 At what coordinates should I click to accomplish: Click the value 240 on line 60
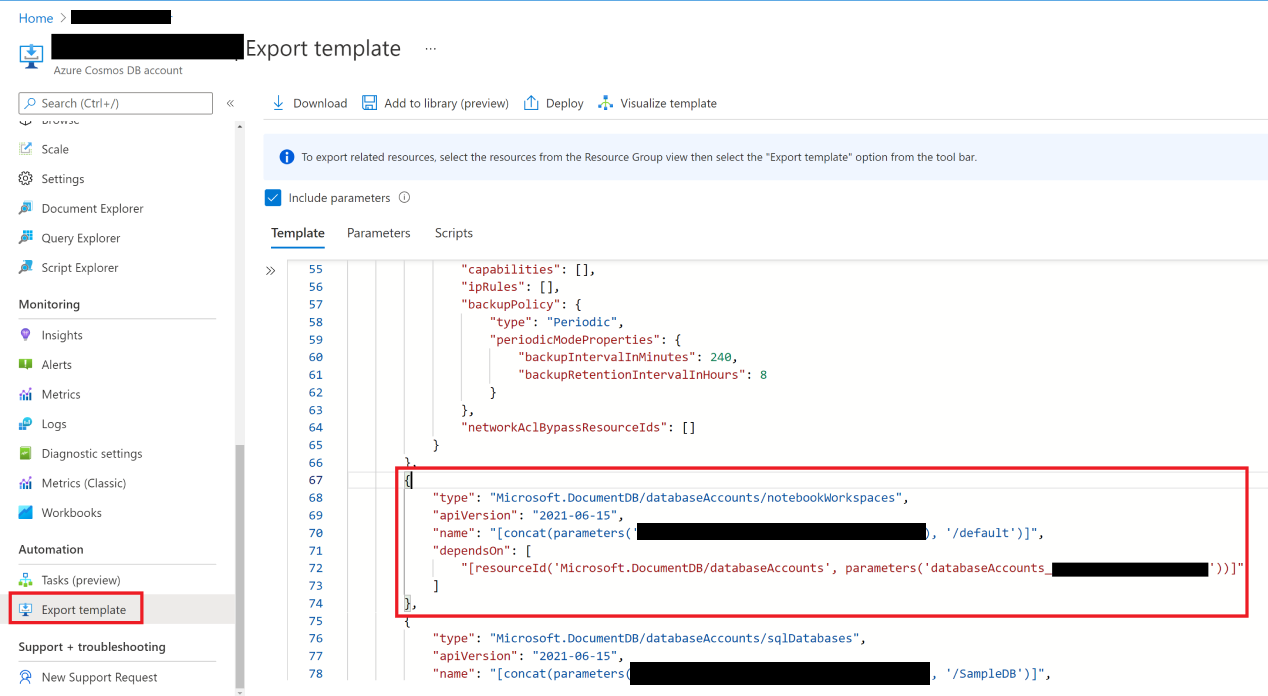click(723, 357)
